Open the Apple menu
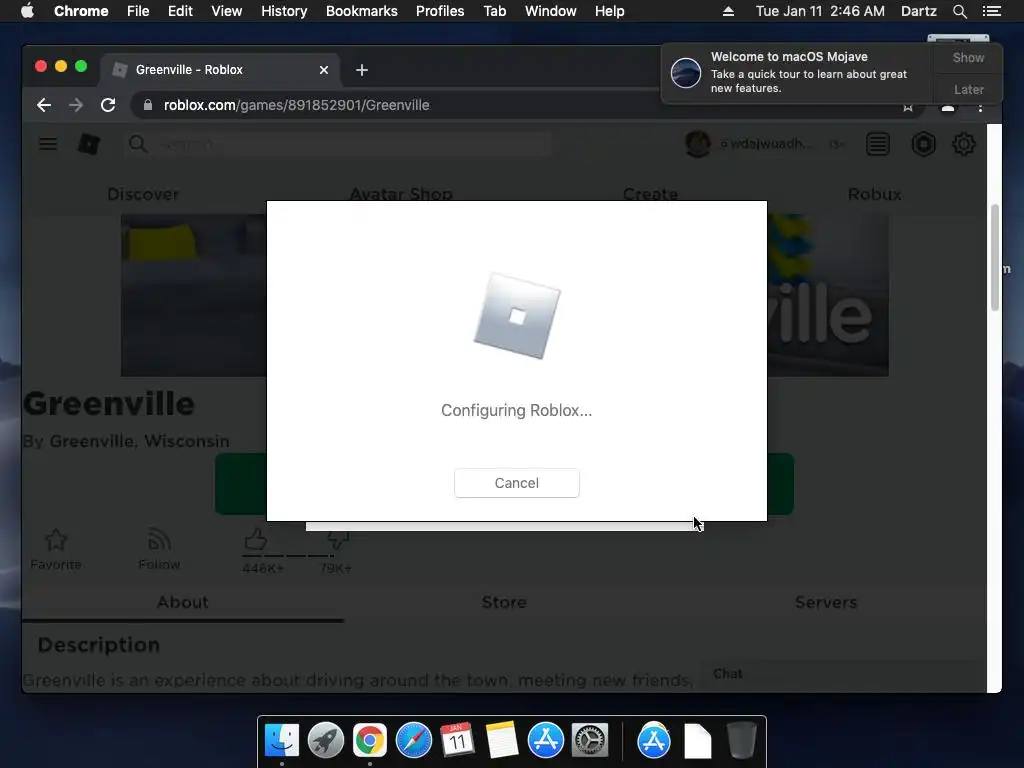This screenshot has width=1024, height=768. 27,11
